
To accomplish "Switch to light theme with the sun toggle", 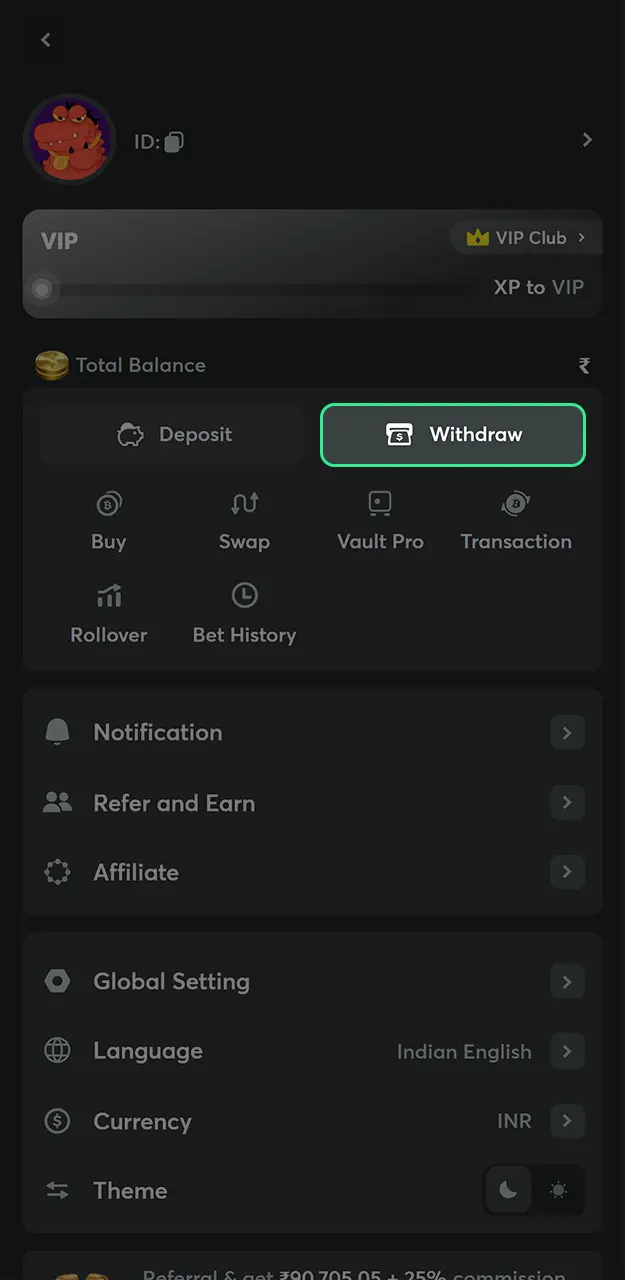I will (558, 1190).
